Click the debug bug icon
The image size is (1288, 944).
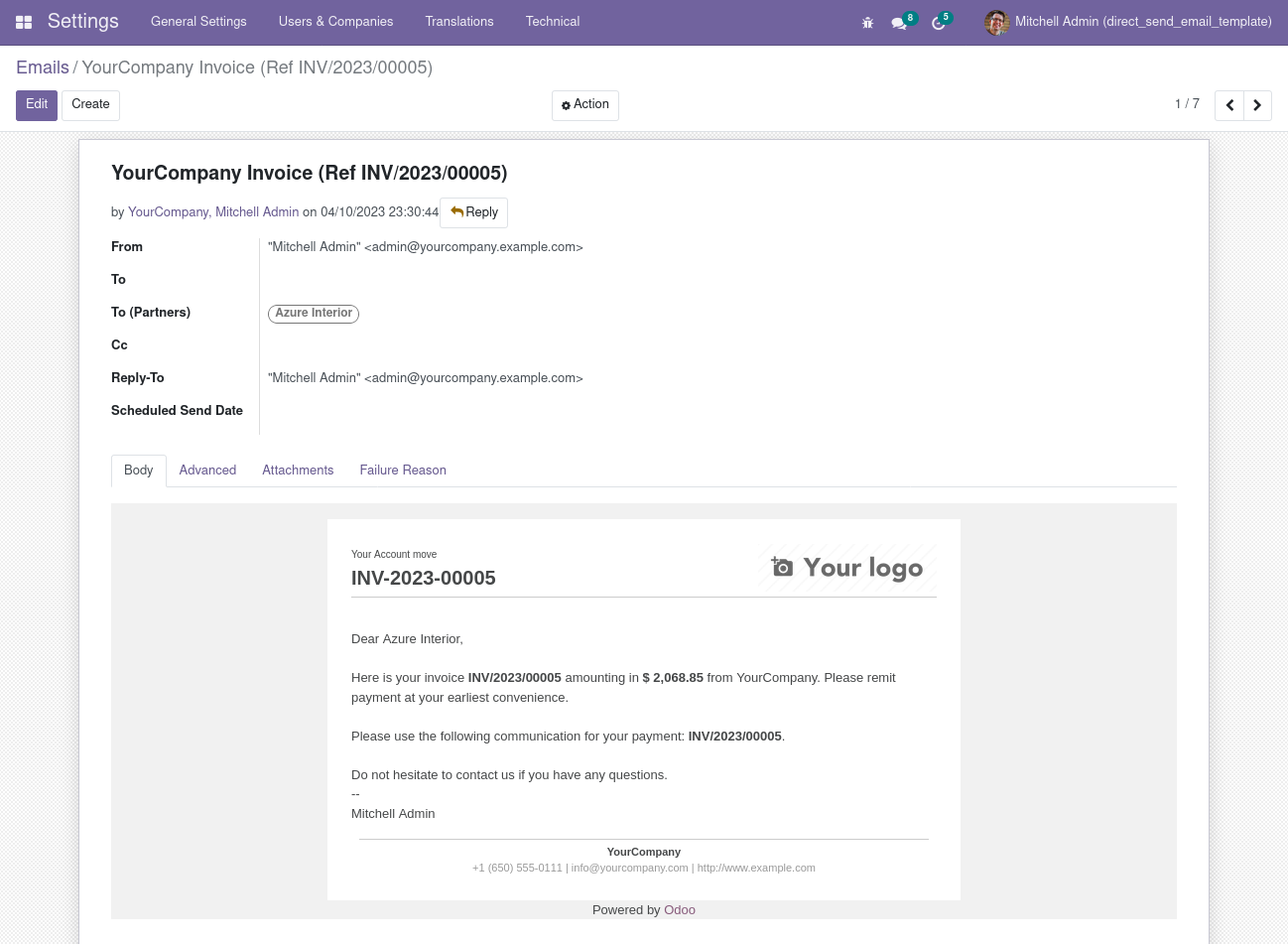click(867, 22)
